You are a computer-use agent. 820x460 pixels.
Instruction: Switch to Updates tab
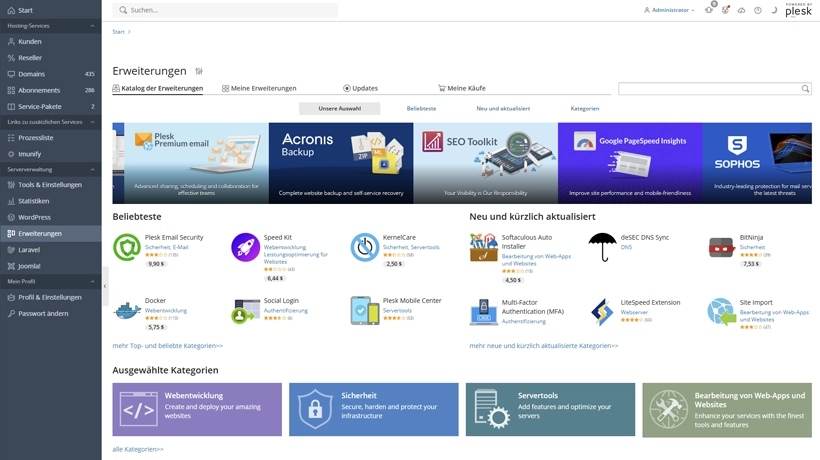click(x=360, y=88)
